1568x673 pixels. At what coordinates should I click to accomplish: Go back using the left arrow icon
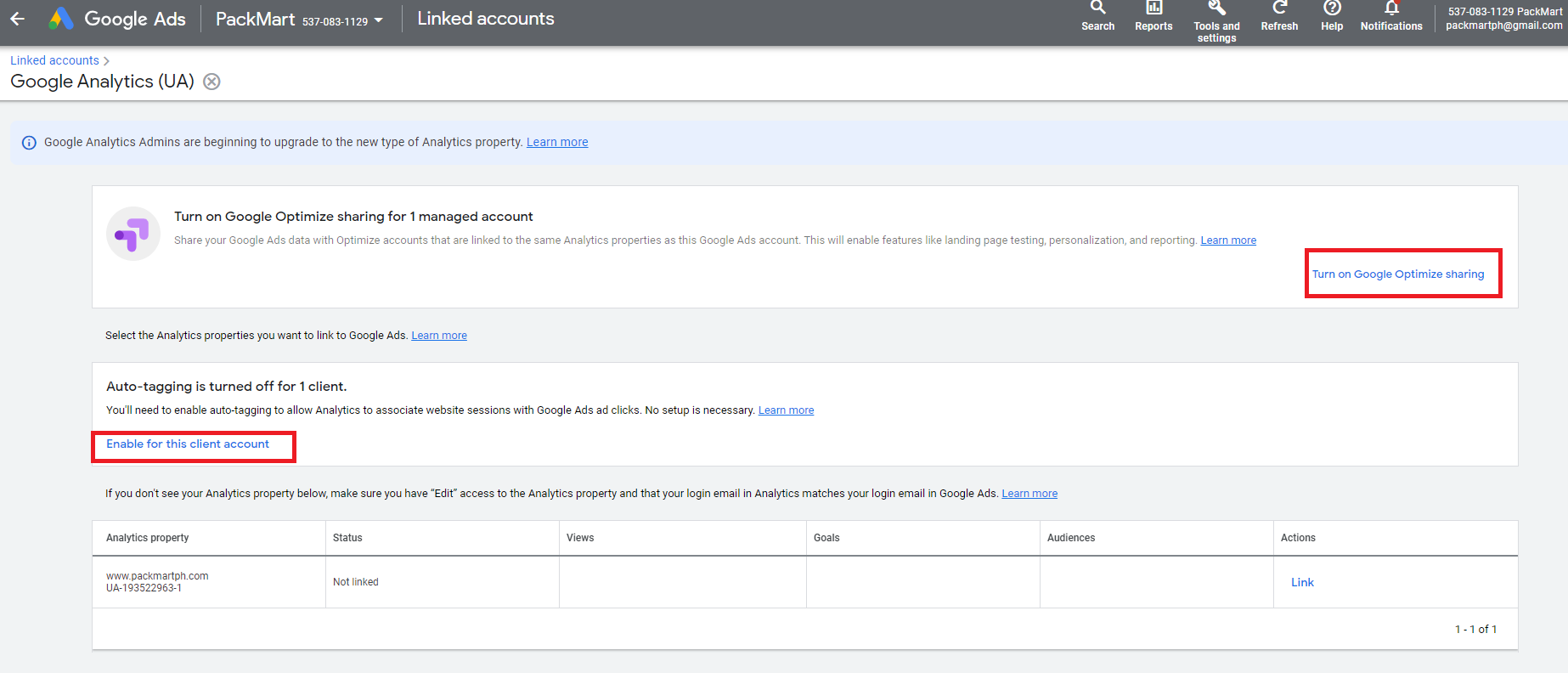(18, 19)
